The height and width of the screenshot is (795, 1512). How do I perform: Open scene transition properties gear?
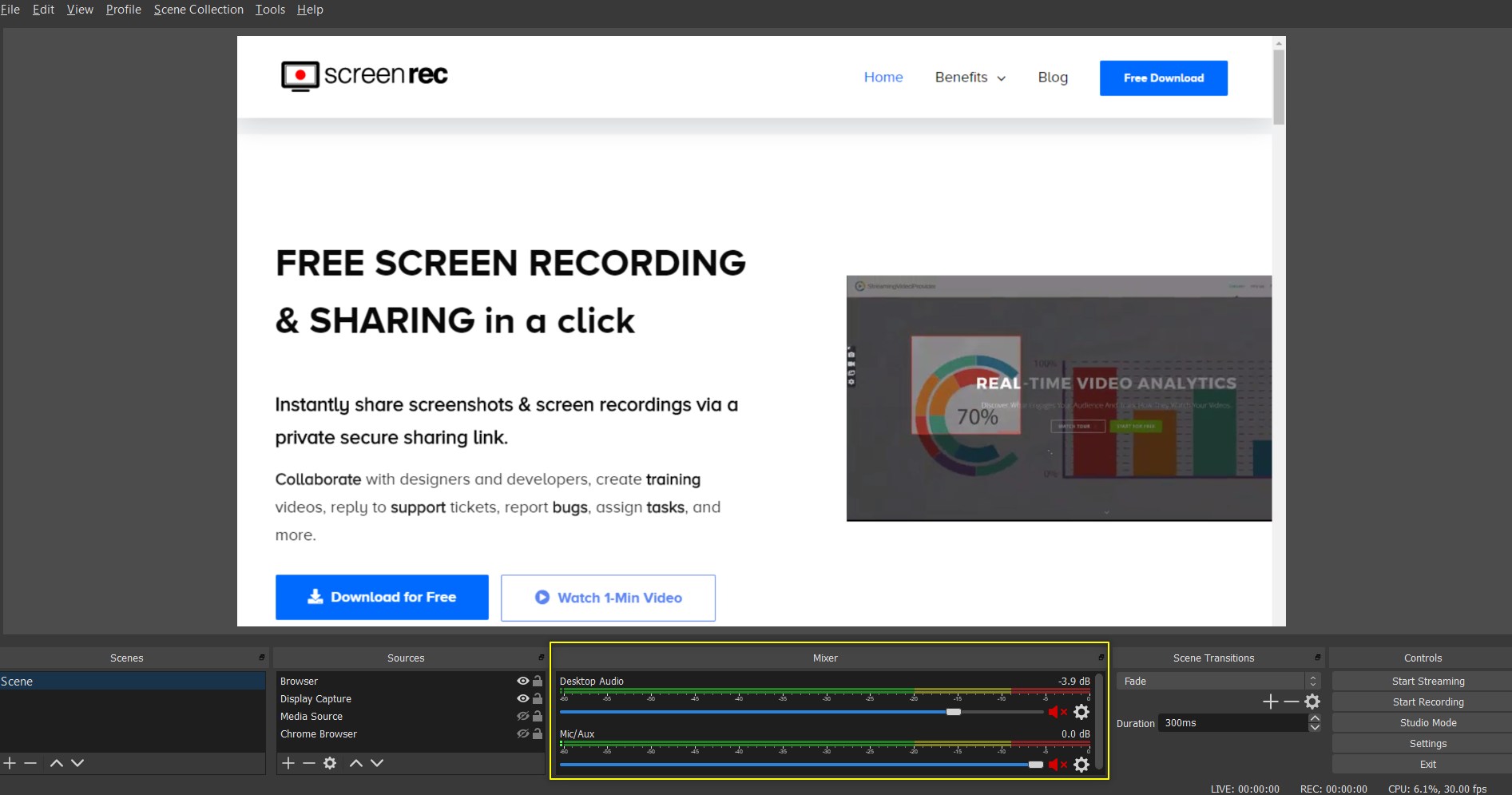coord(1312,702)
